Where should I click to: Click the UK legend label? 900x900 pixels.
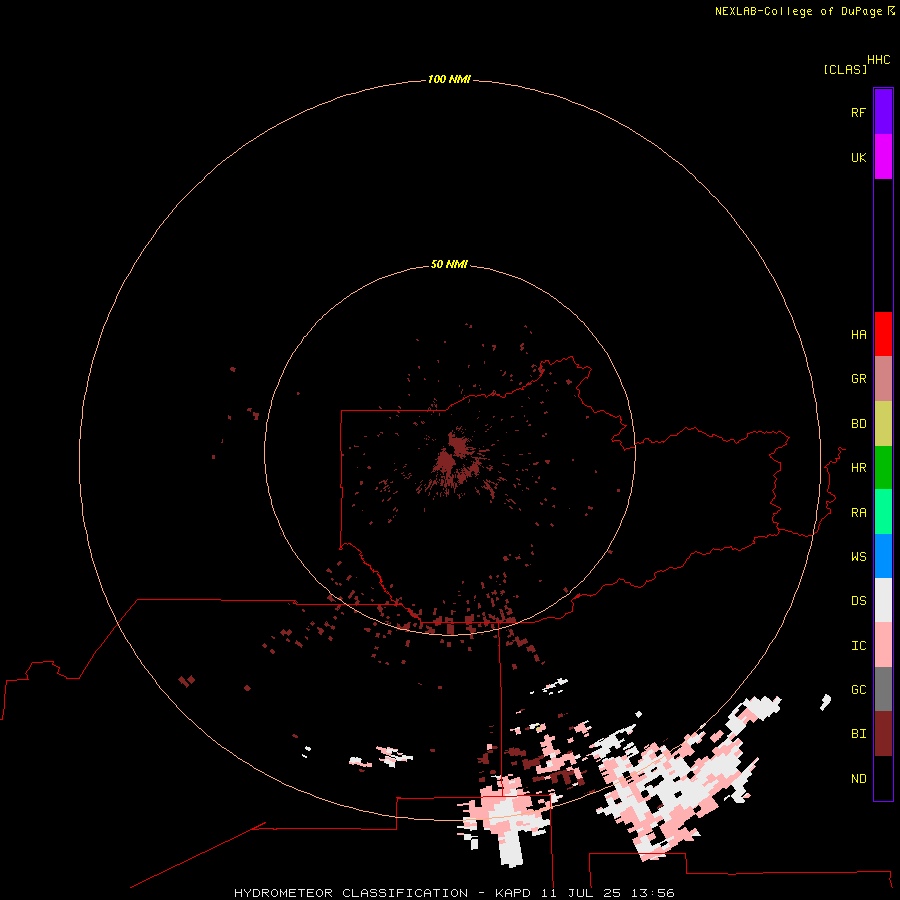click(x=859, y=157)
